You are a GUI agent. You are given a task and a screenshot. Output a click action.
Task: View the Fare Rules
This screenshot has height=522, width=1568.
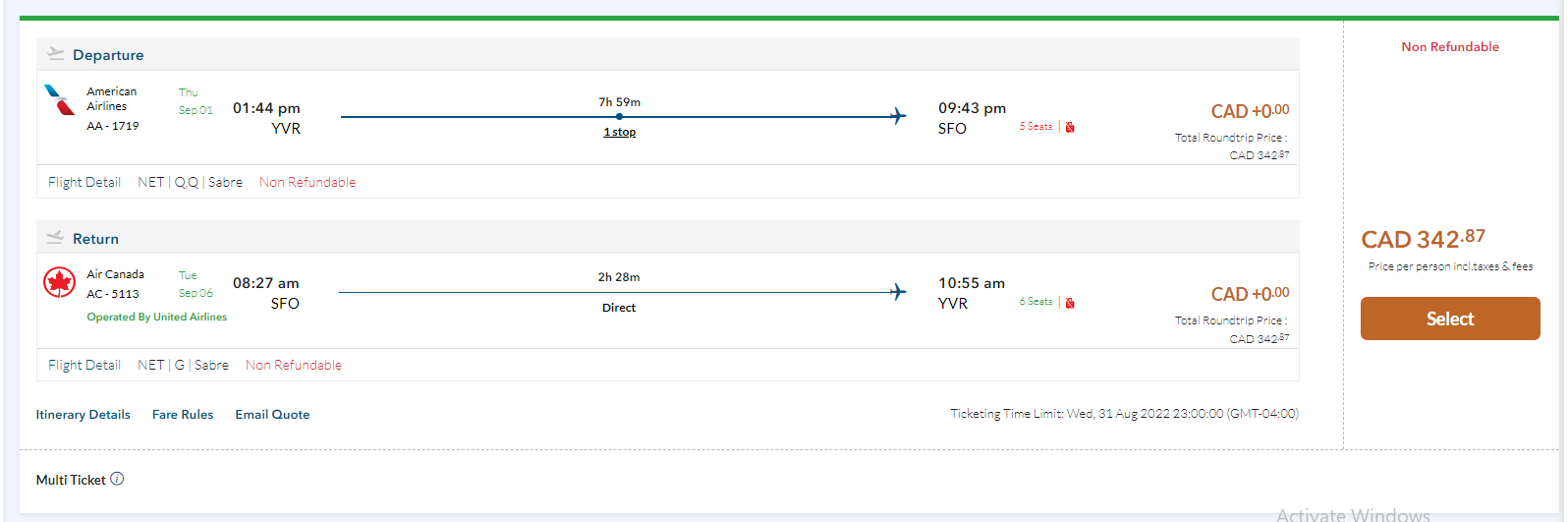click(183, 415)
